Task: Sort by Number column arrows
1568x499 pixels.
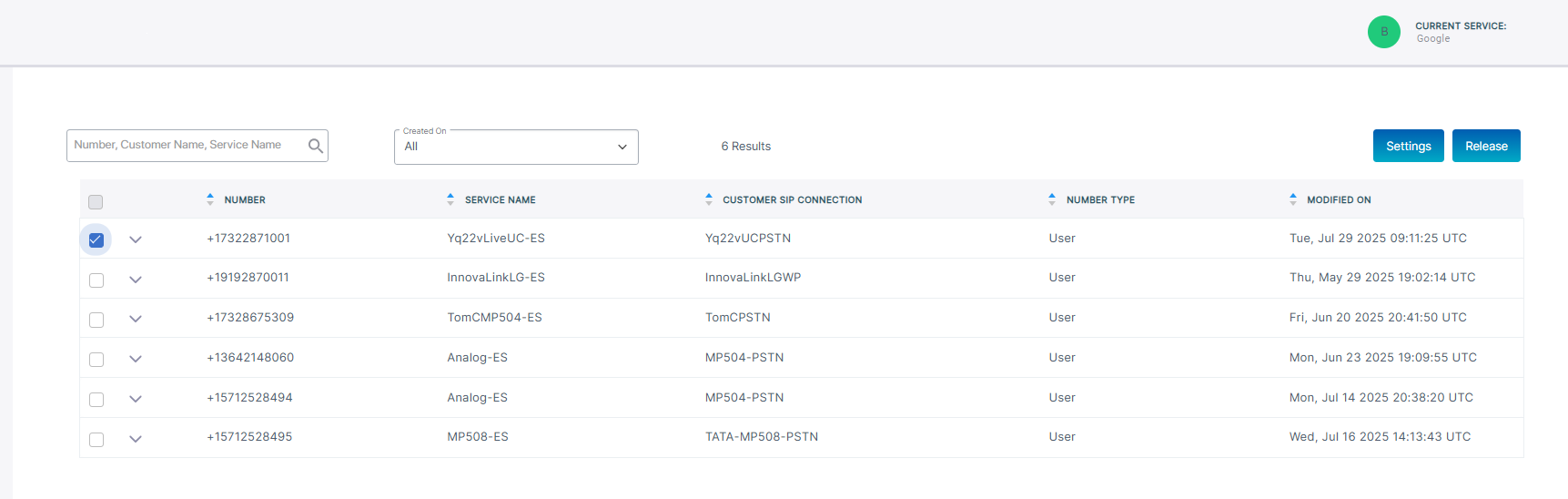Action: (x=210, y=199)
